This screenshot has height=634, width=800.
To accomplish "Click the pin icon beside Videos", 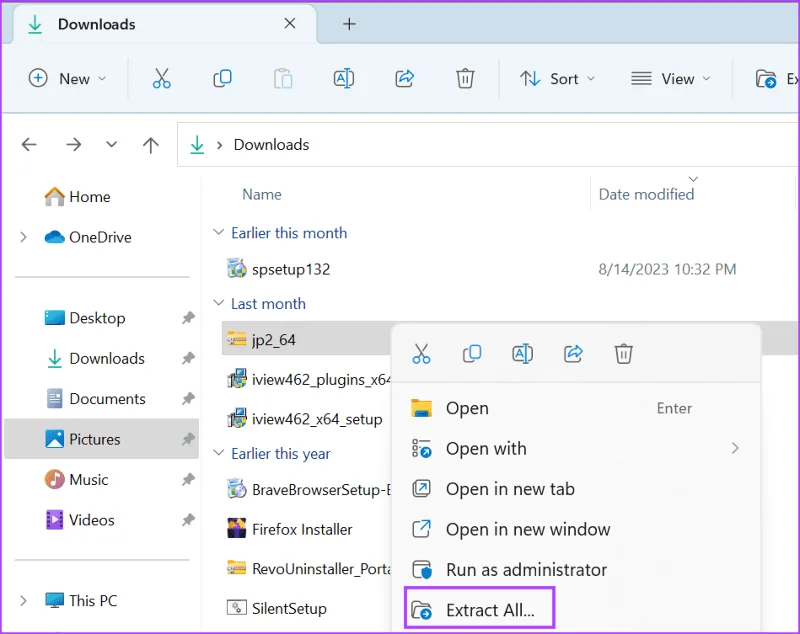I will tap(188, 520).
